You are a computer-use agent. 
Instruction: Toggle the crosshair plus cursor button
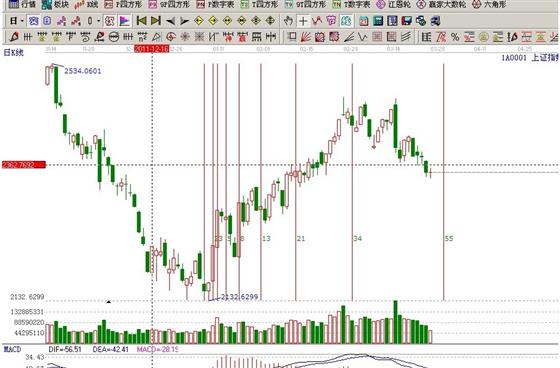(x=303, y=21)
